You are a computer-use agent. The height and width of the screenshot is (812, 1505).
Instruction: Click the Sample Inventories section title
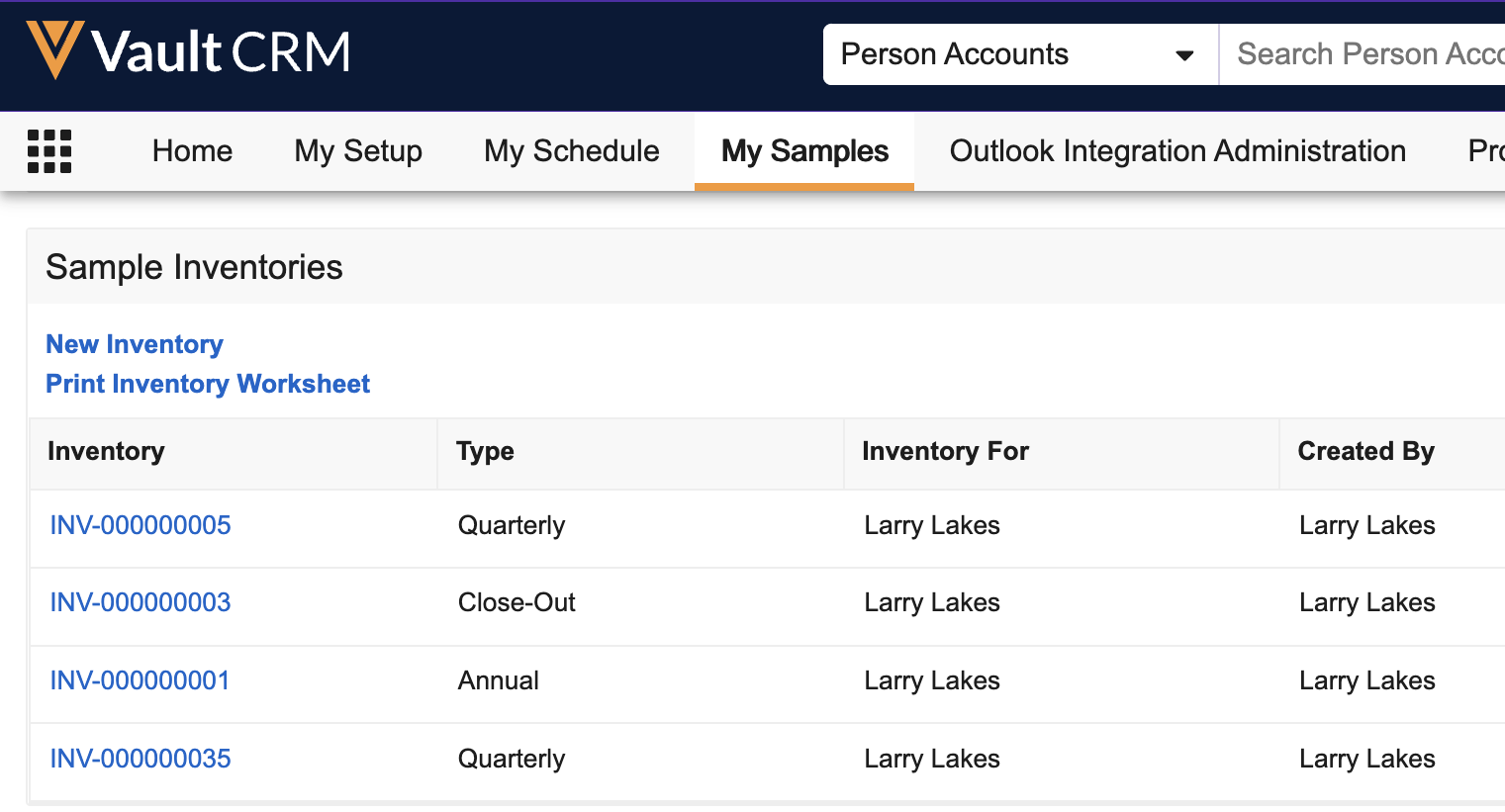(x=194, y=267)
